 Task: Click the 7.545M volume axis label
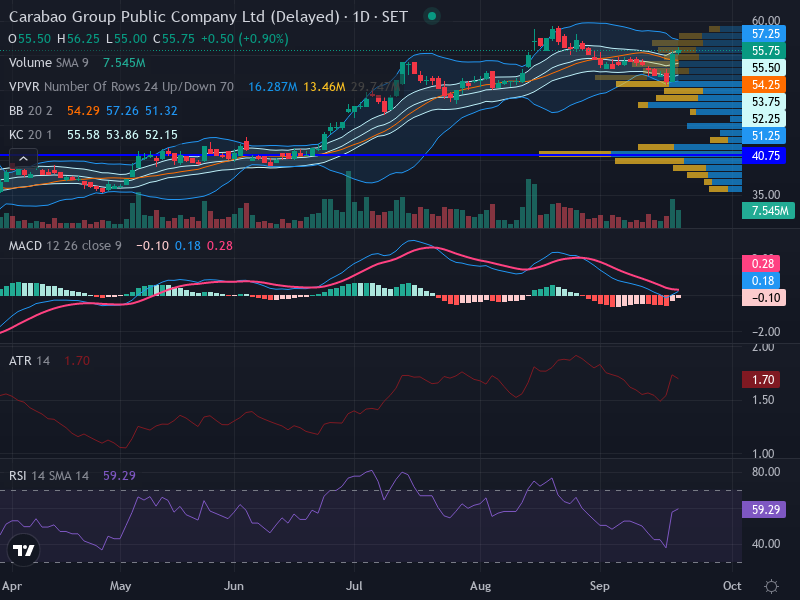pos(768,211)
